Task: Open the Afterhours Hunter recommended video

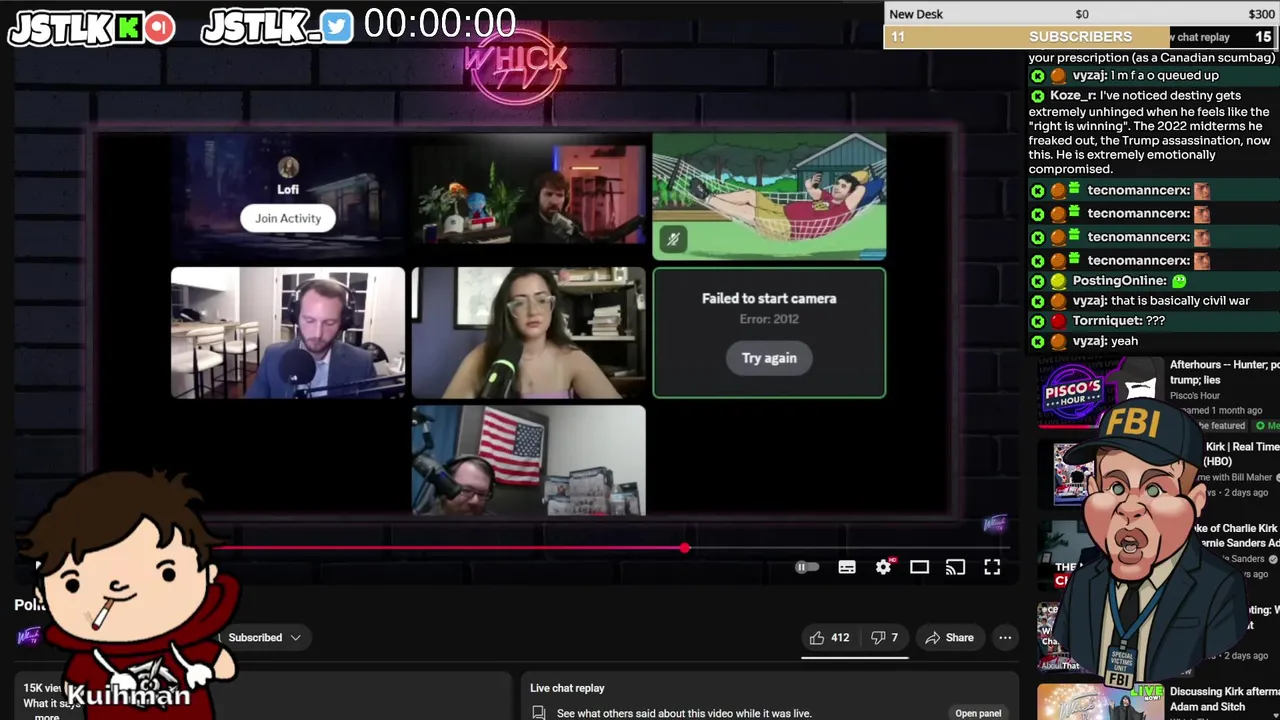Action: click(1224, 372)
